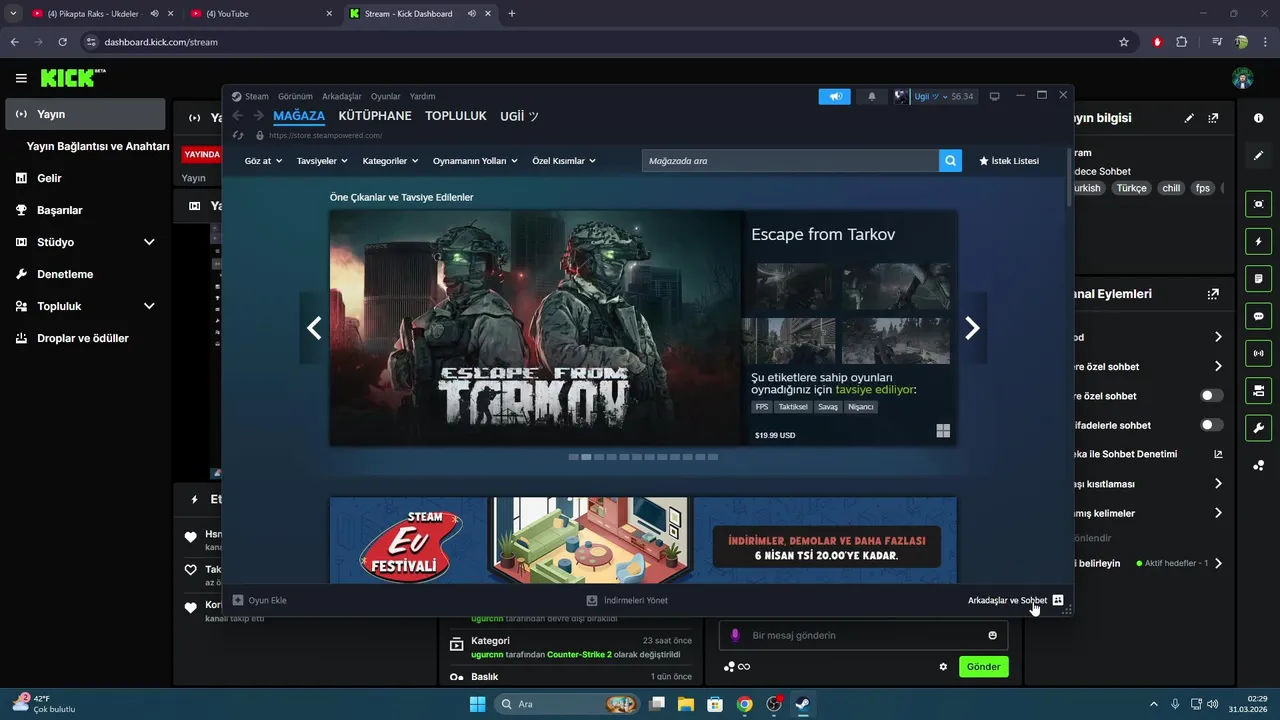Viewport: 1280px width, 720px height.
Task: Click broadcast signal icon in right rail
Action: click(x=1258, y=353)
